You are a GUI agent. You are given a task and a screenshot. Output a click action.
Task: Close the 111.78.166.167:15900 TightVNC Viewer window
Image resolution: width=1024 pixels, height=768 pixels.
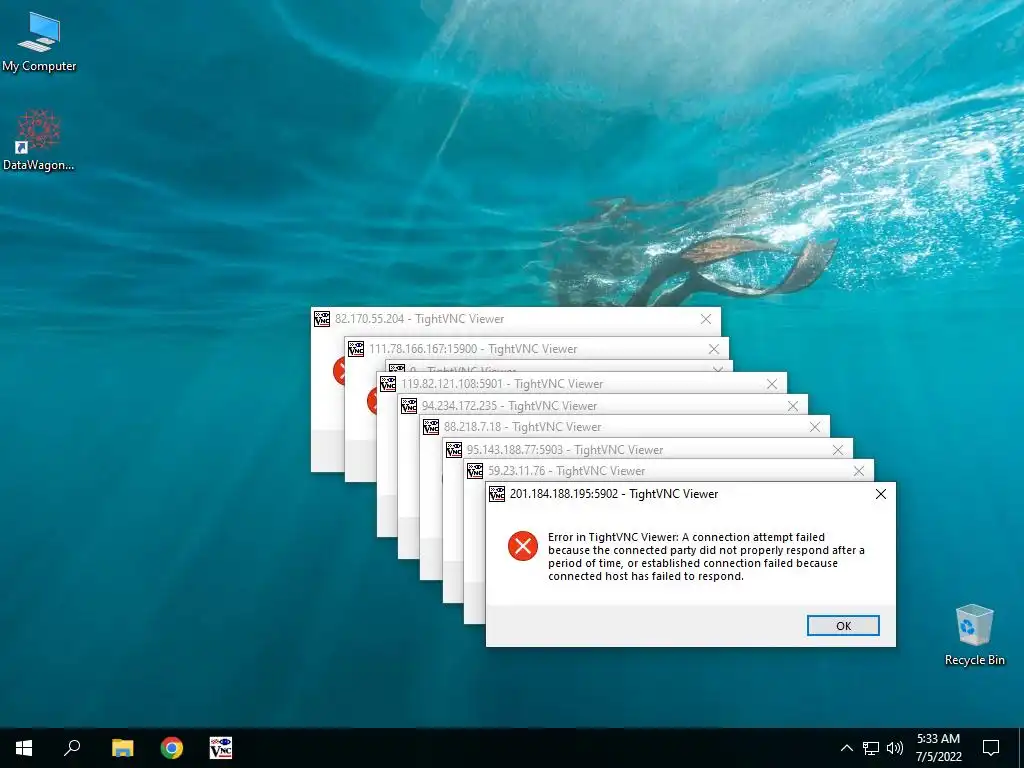click(x=714, y=349)
